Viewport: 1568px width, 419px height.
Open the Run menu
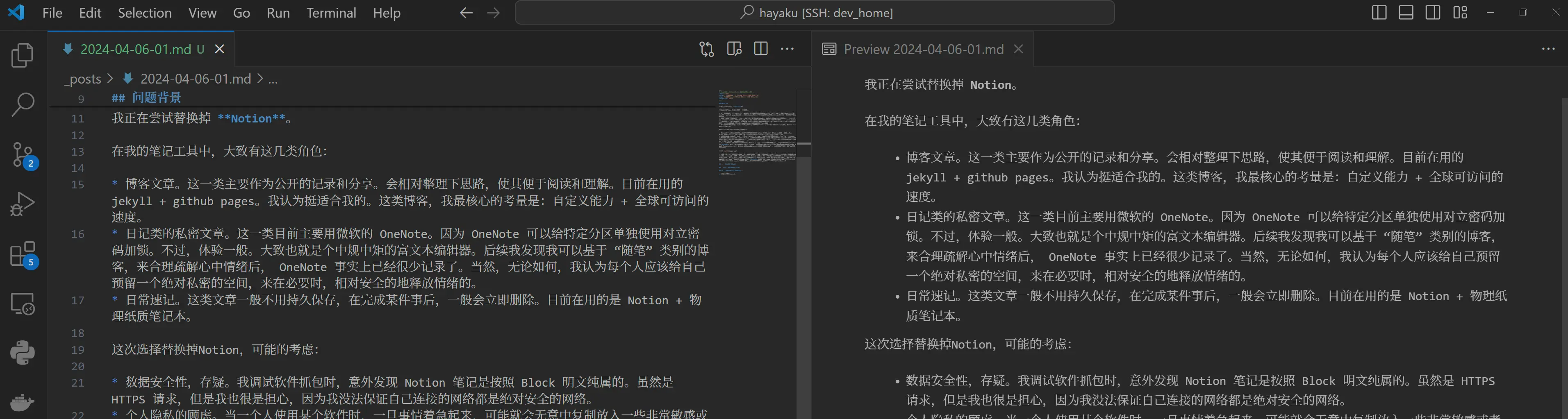(x=278, y=13)
